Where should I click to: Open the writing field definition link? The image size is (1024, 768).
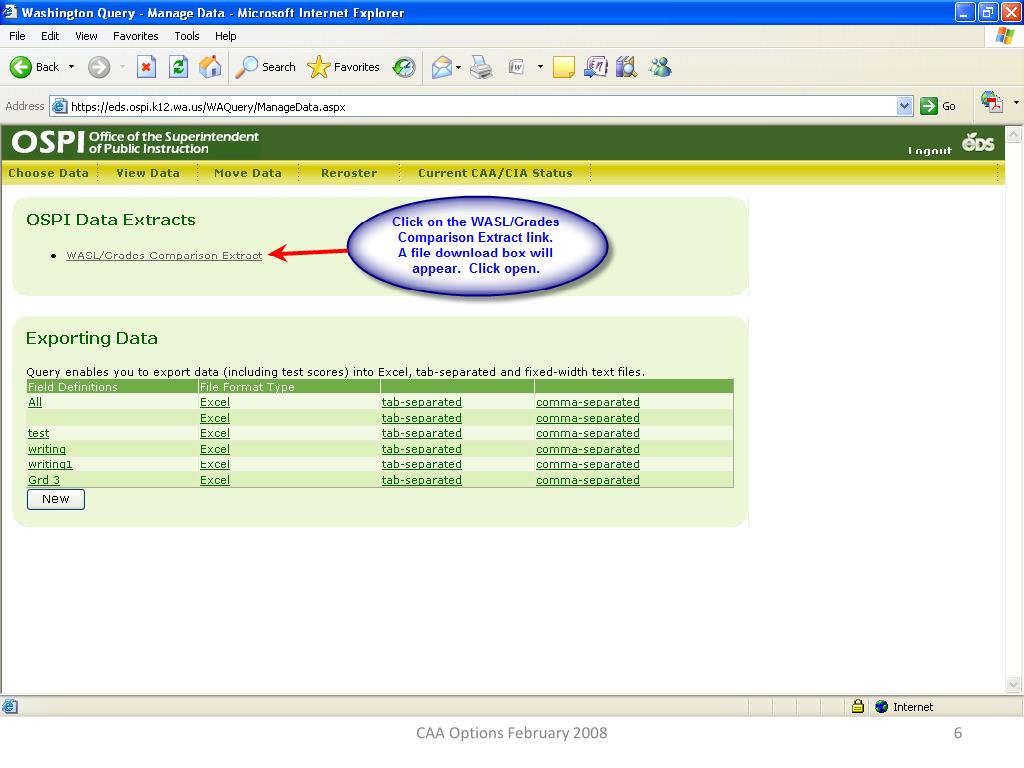46,449
